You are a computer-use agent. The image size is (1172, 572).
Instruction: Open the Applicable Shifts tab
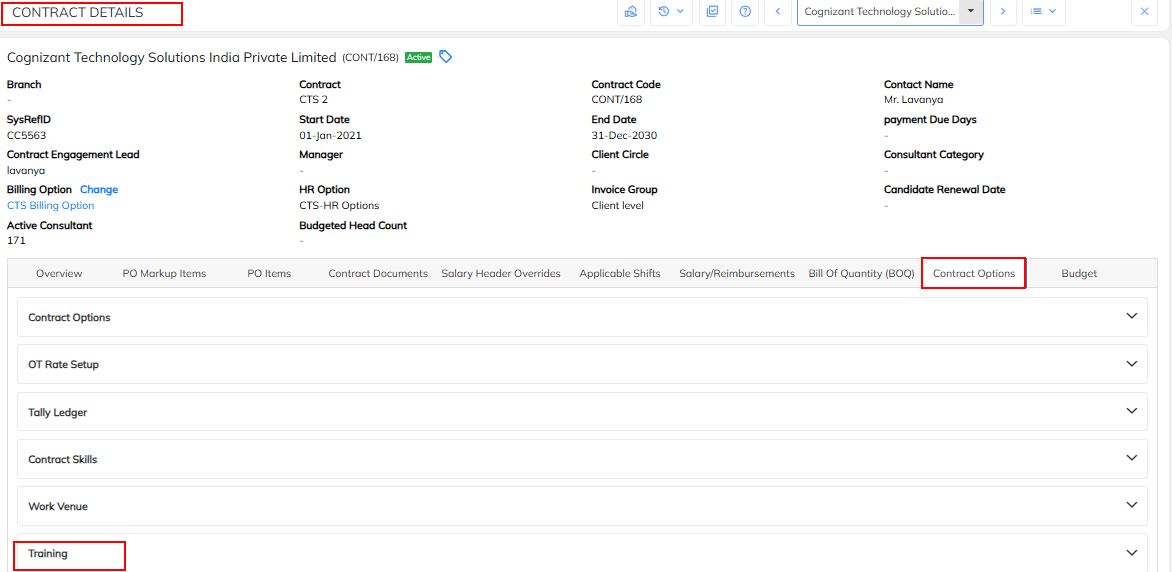pyautogui.click(x=620, y=274)
